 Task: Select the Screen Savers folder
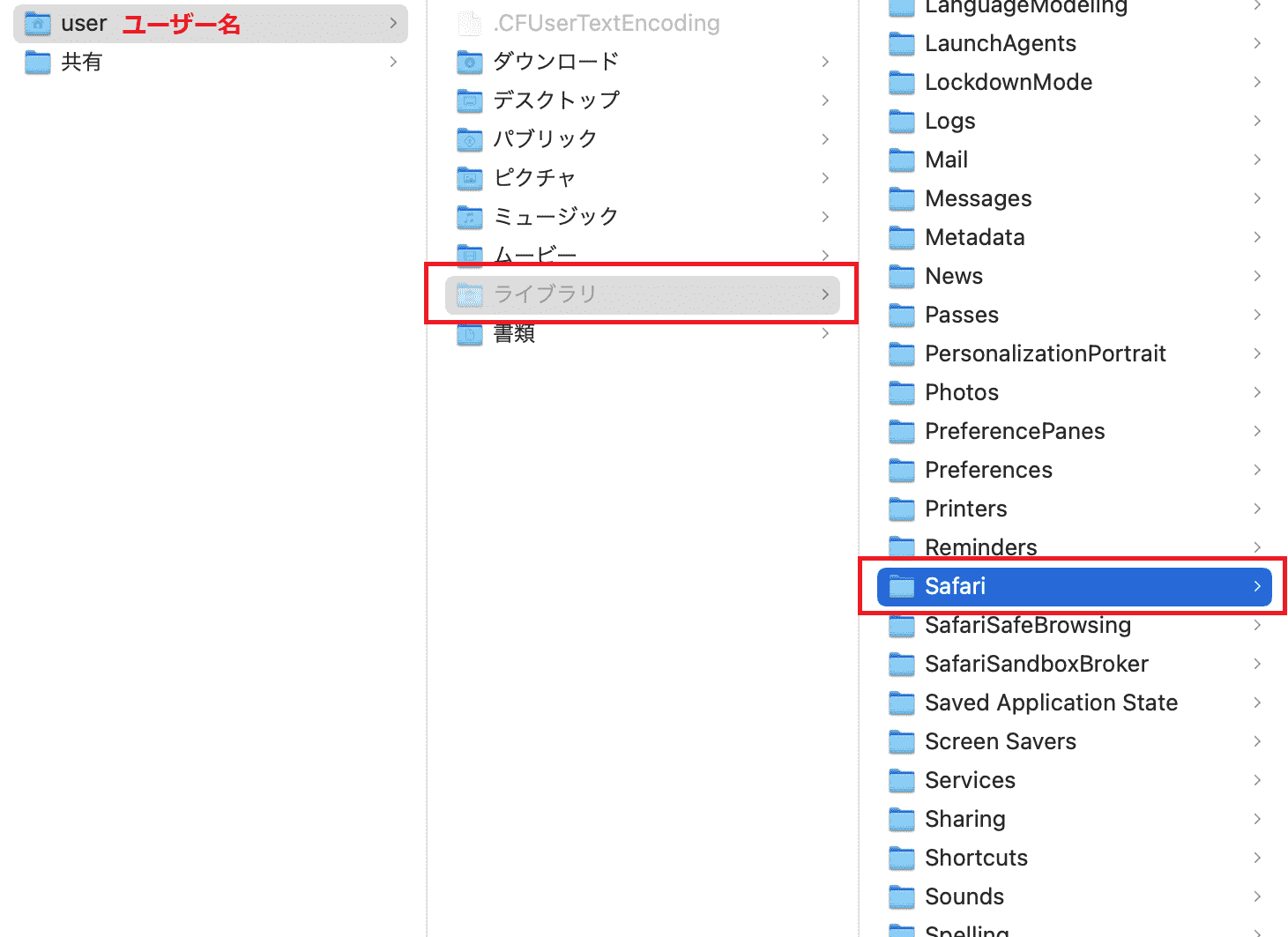(1075, 741)
